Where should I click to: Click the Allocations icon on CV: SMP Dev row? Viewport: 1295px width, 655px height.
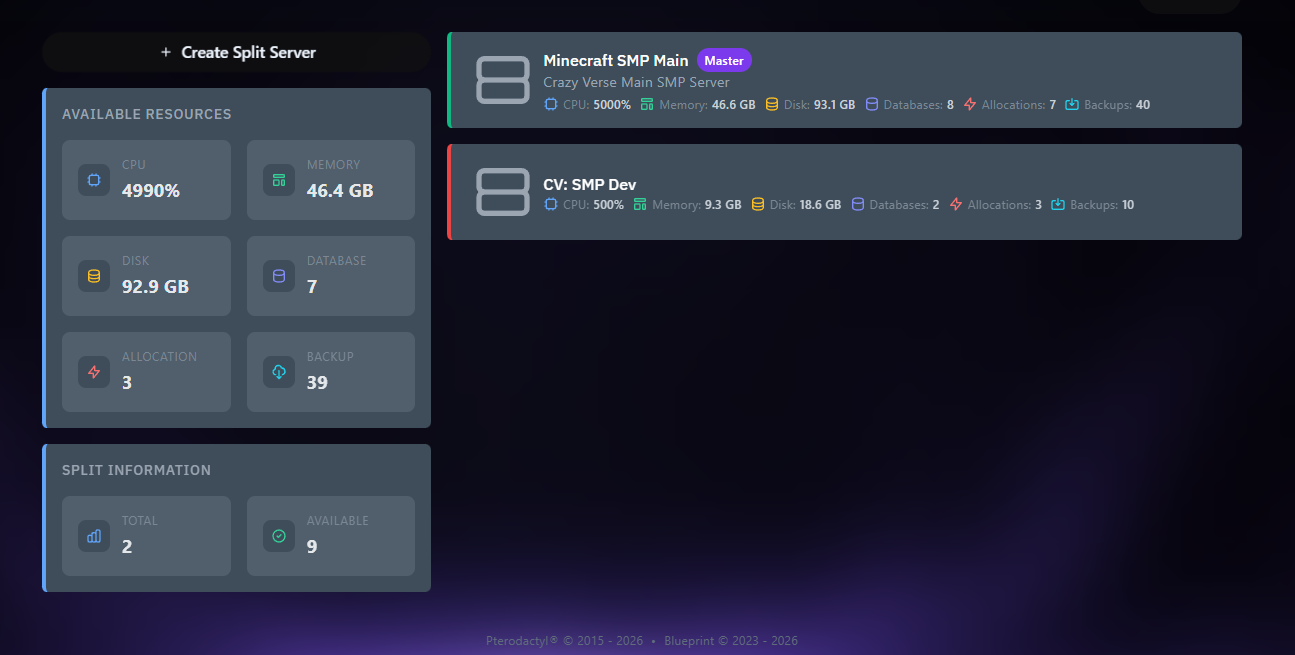pos(956,205)
